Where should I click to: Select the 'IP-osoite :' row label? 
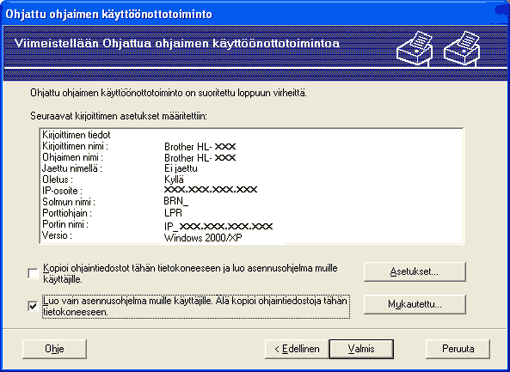point(62,191)
